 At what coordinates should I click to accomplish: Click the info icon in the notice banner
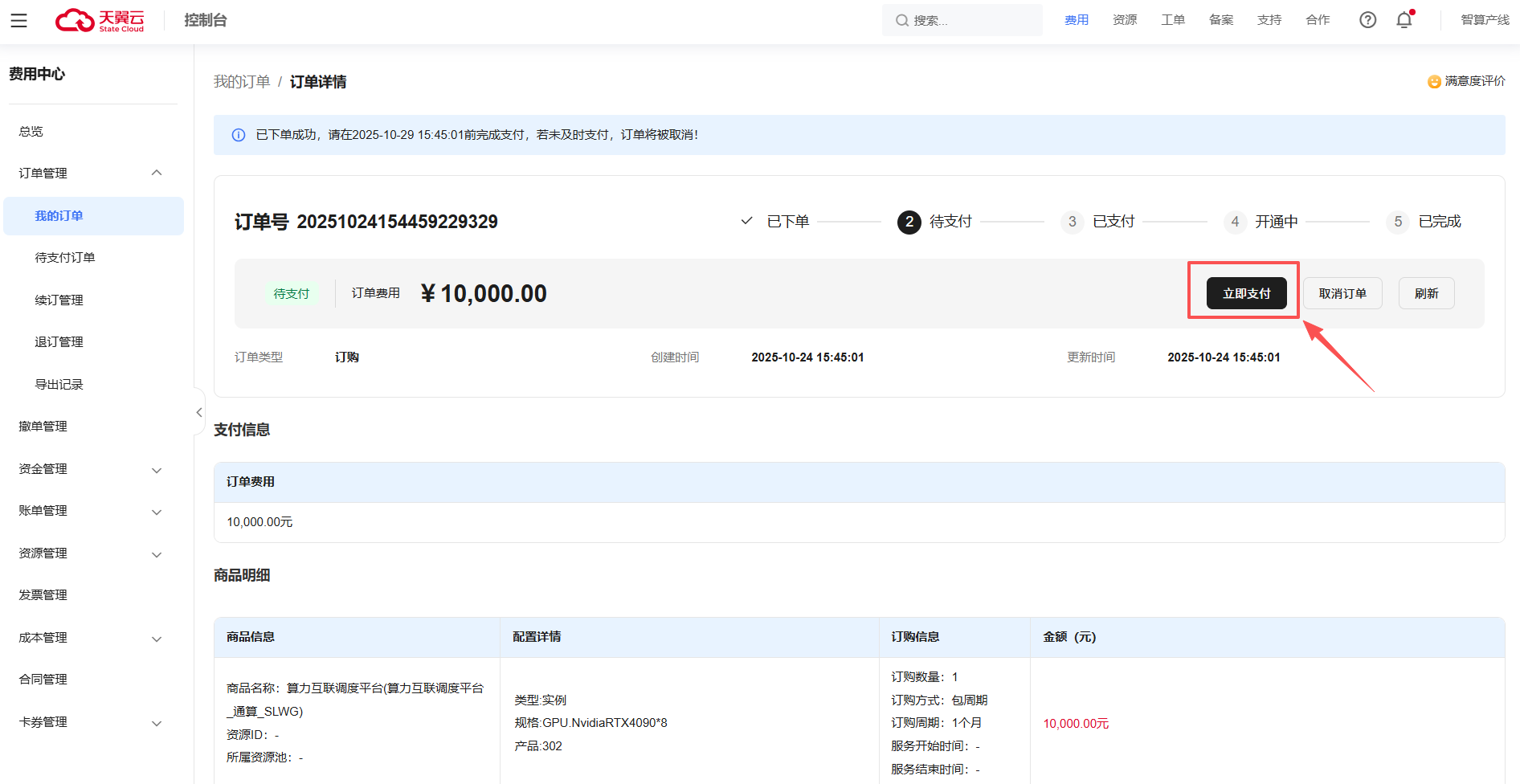(239, 135)
